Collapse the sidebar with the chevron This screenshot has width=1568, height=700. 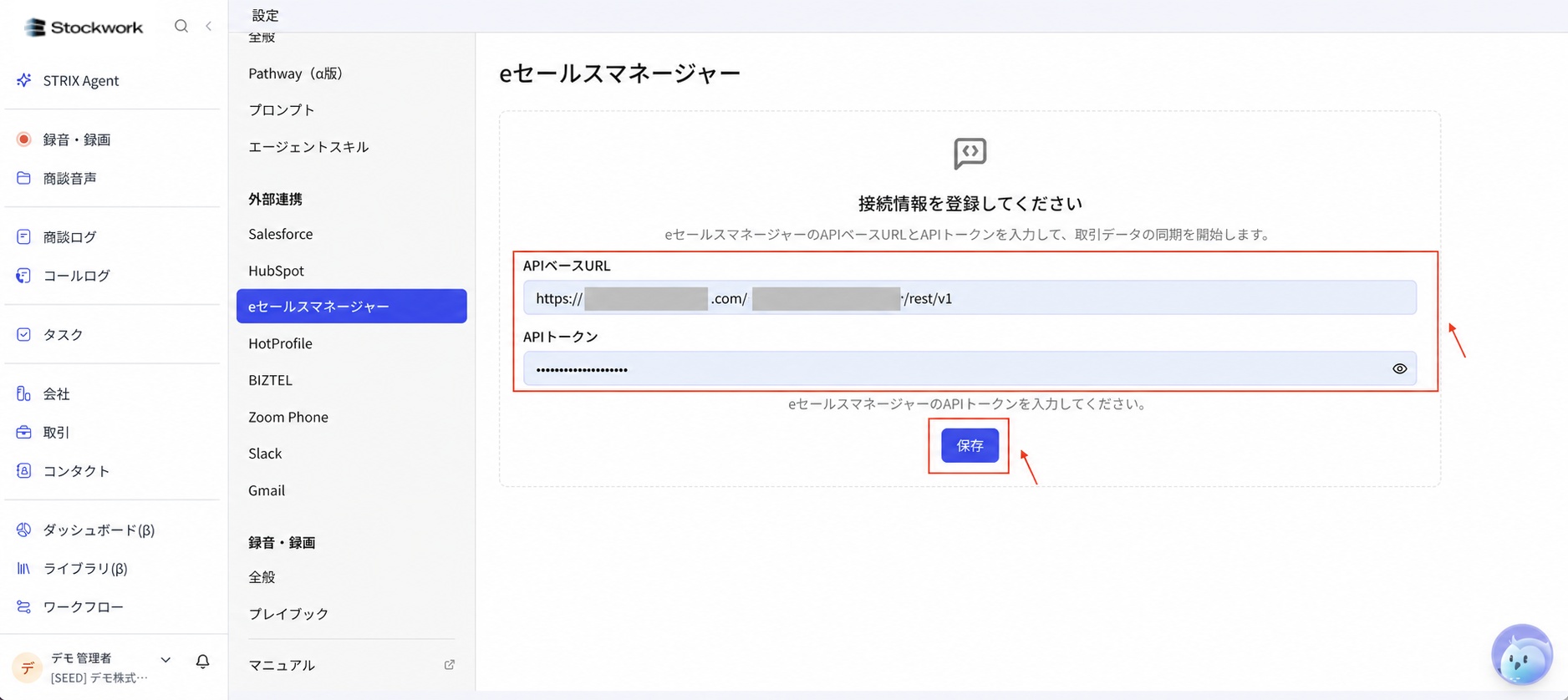pyautogui.click(x=208, y=26)
